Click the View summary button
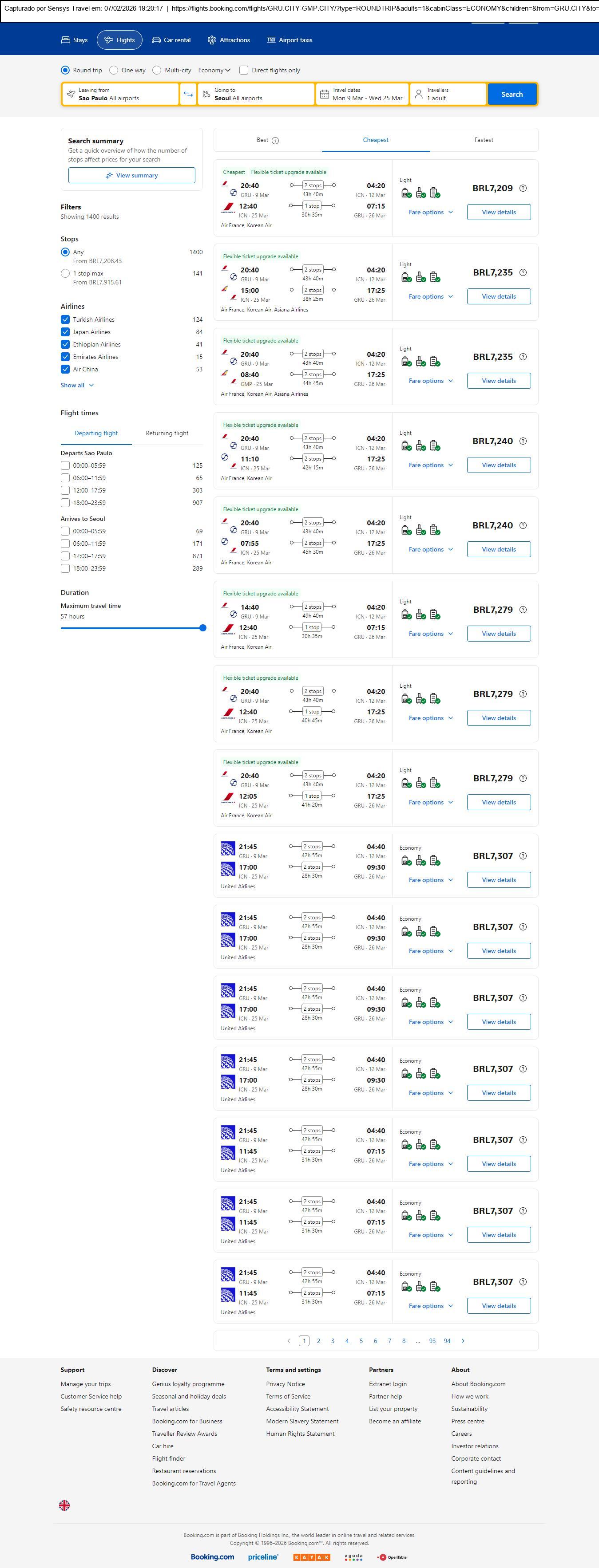 pos(131,175)
